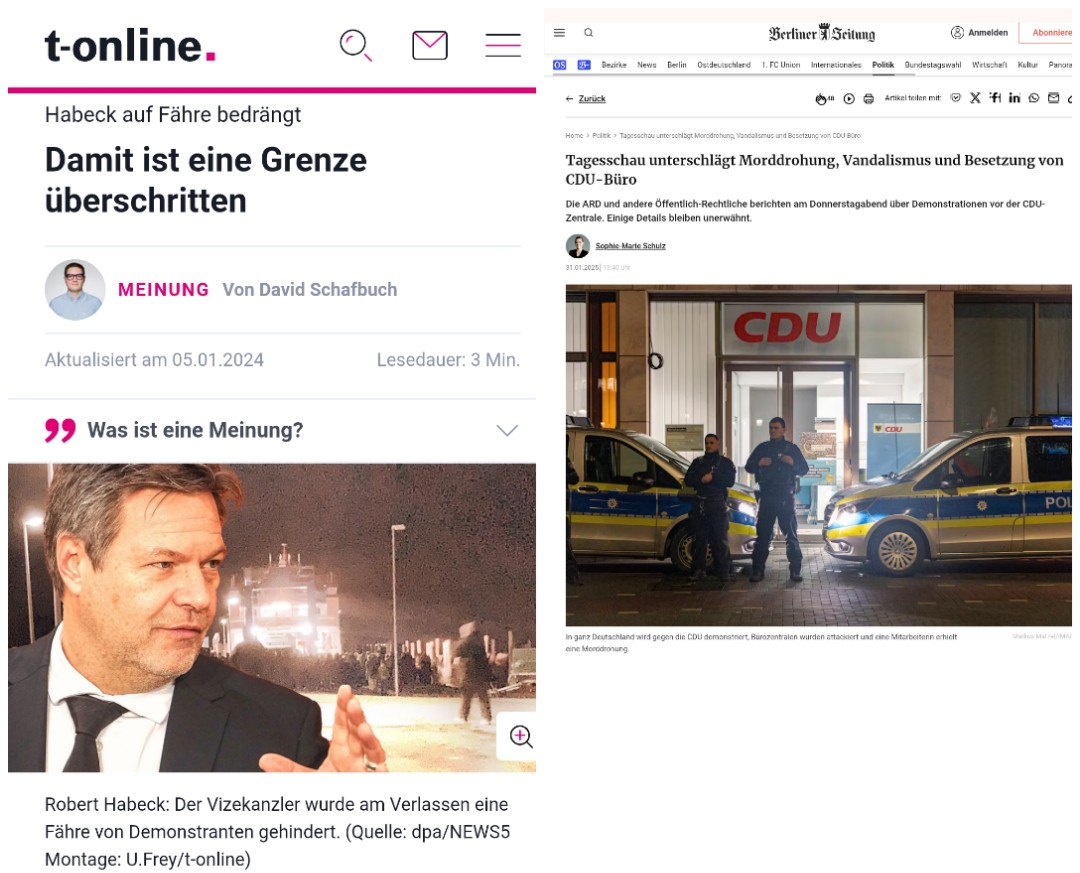Click the CDU office police photo
Image resolution: width=1080 pixels, height=873 pixels.
coord(818,455)
